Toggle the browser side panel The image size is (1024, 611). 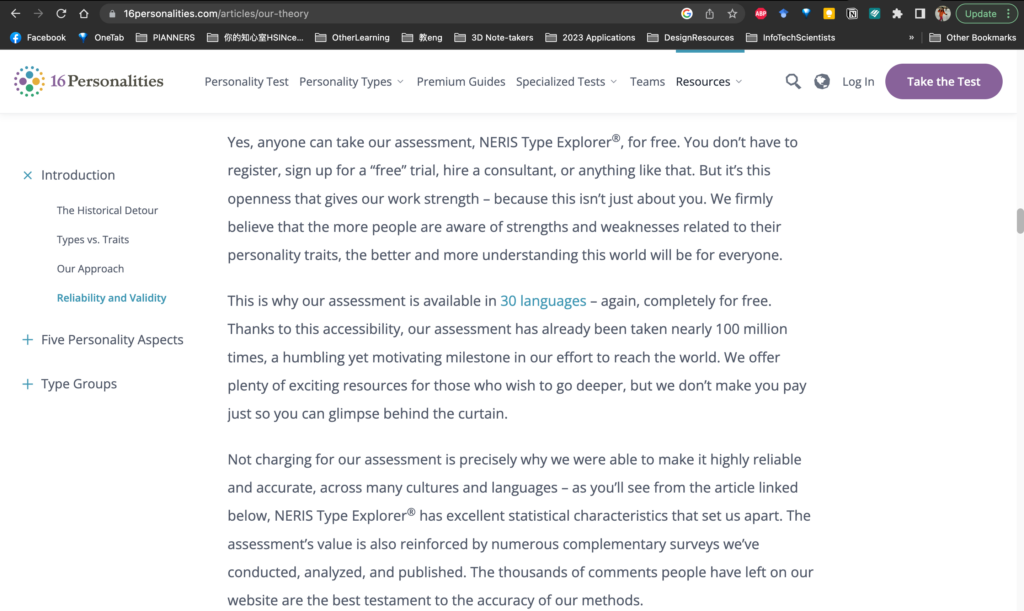920,14
